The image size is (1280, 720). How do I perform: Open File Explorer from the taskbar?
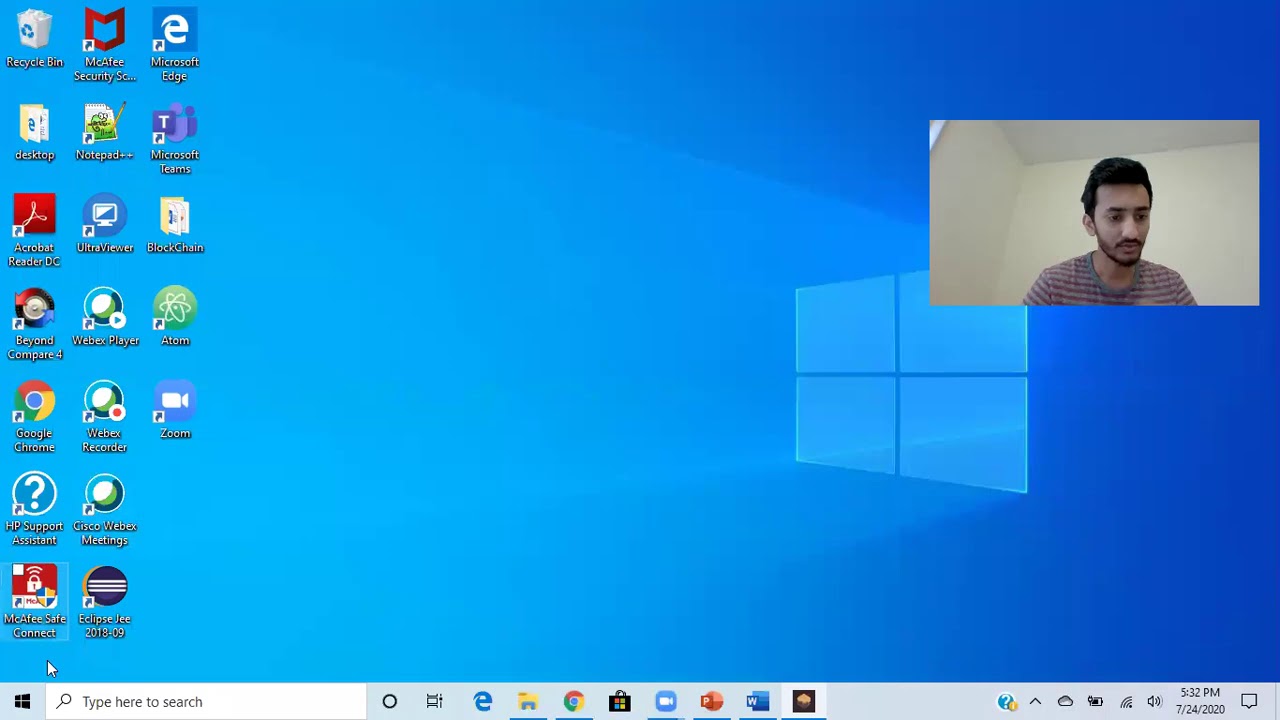point(528,702)
